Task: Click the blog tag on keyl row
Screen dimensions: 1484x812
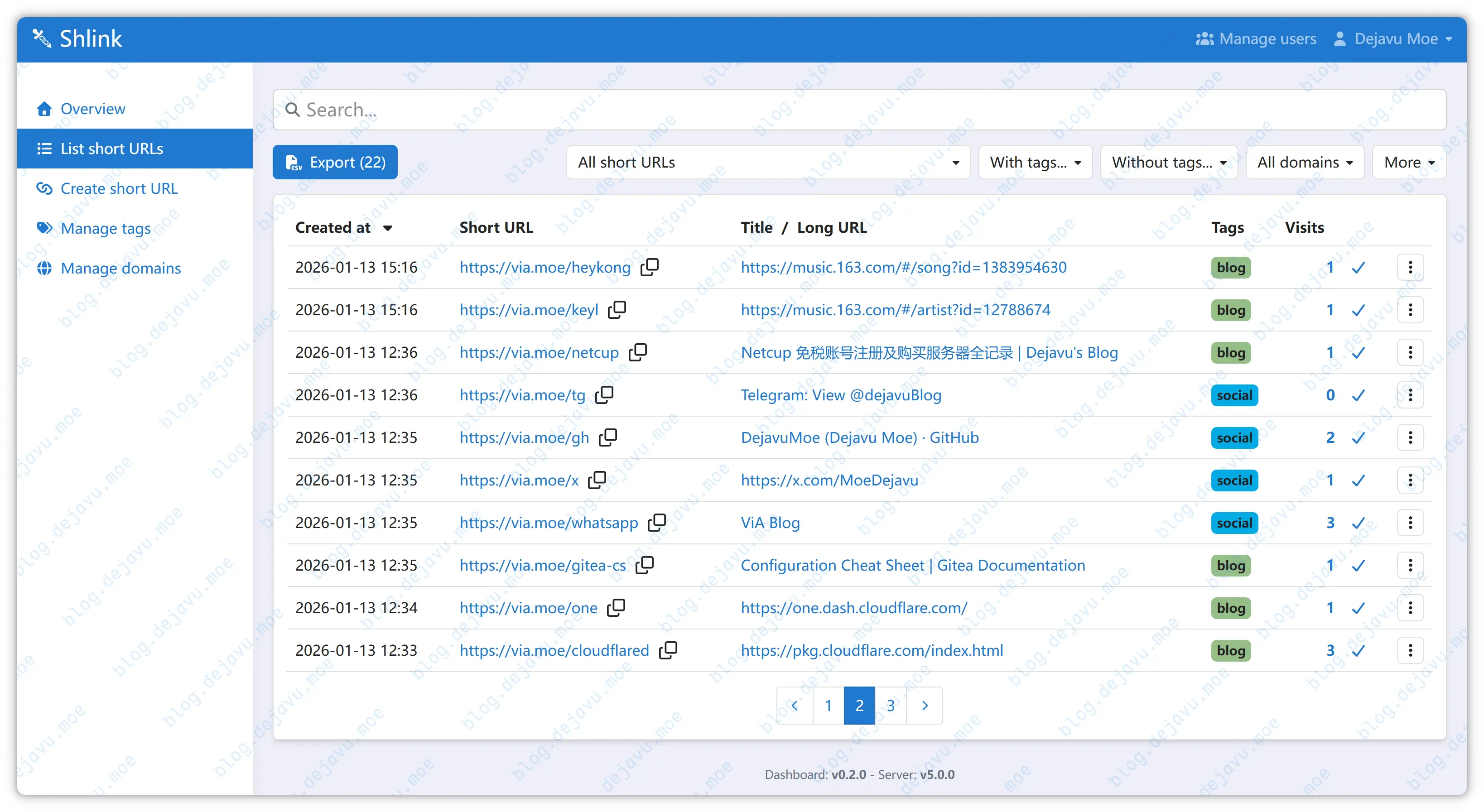Action: (1230, 310)
